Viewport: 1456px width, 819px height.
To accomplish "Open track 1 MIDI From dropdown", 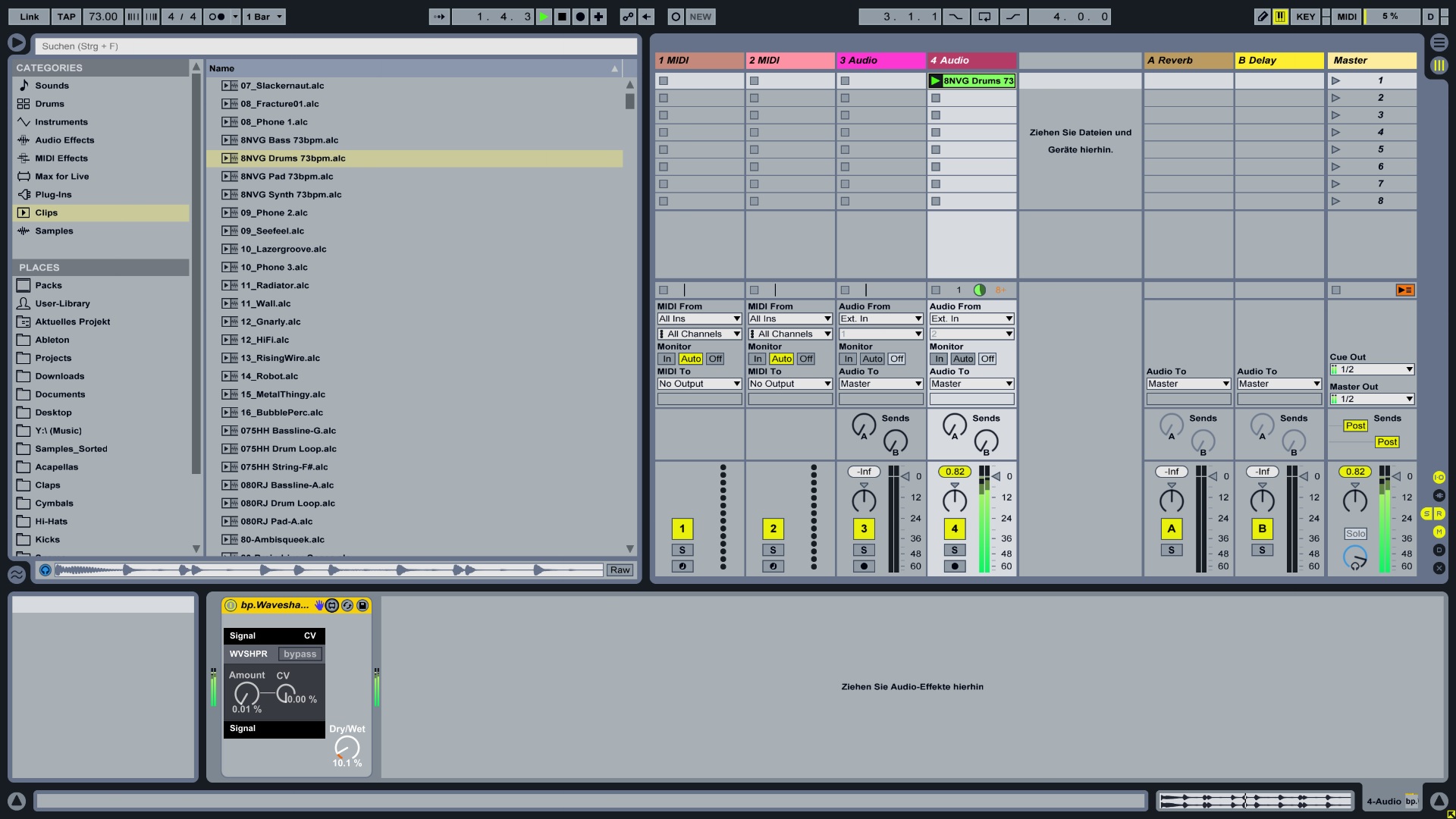I will coord(698,318).
